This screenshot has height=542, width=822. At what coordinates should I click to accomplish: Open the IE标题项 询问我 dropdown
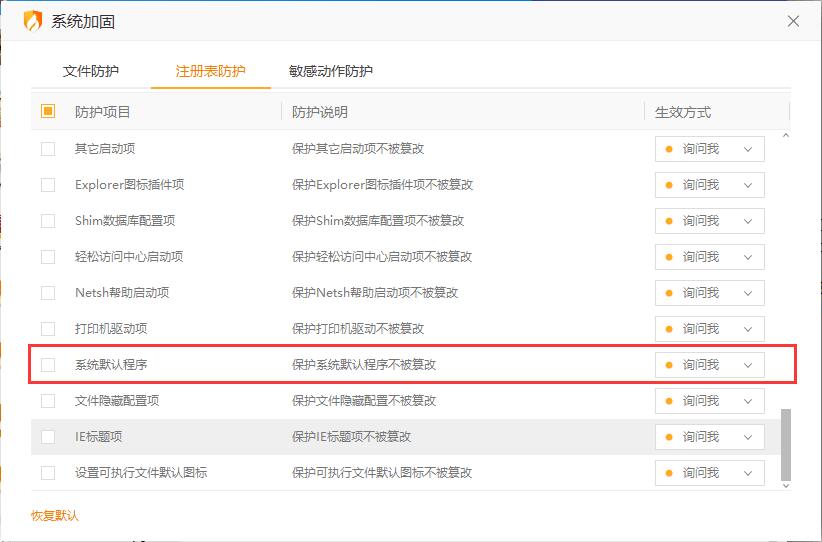(x=709, y=437)
